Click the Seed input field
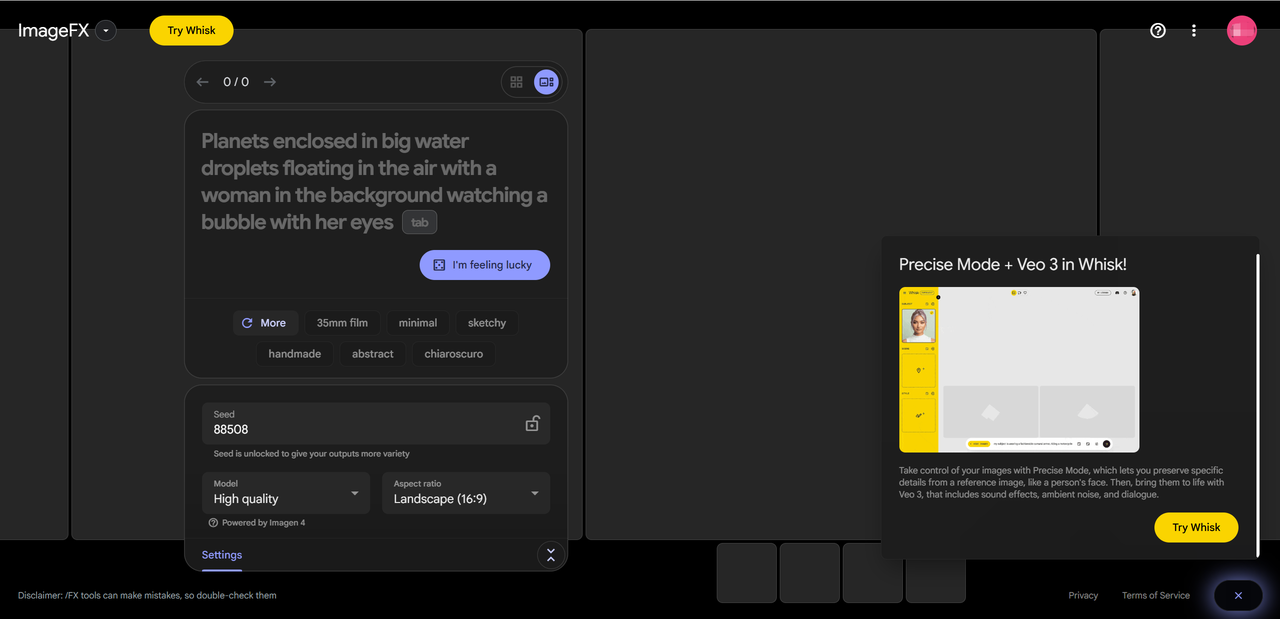The height and width of the screenshot is (619, 1280). click(360, 429)
